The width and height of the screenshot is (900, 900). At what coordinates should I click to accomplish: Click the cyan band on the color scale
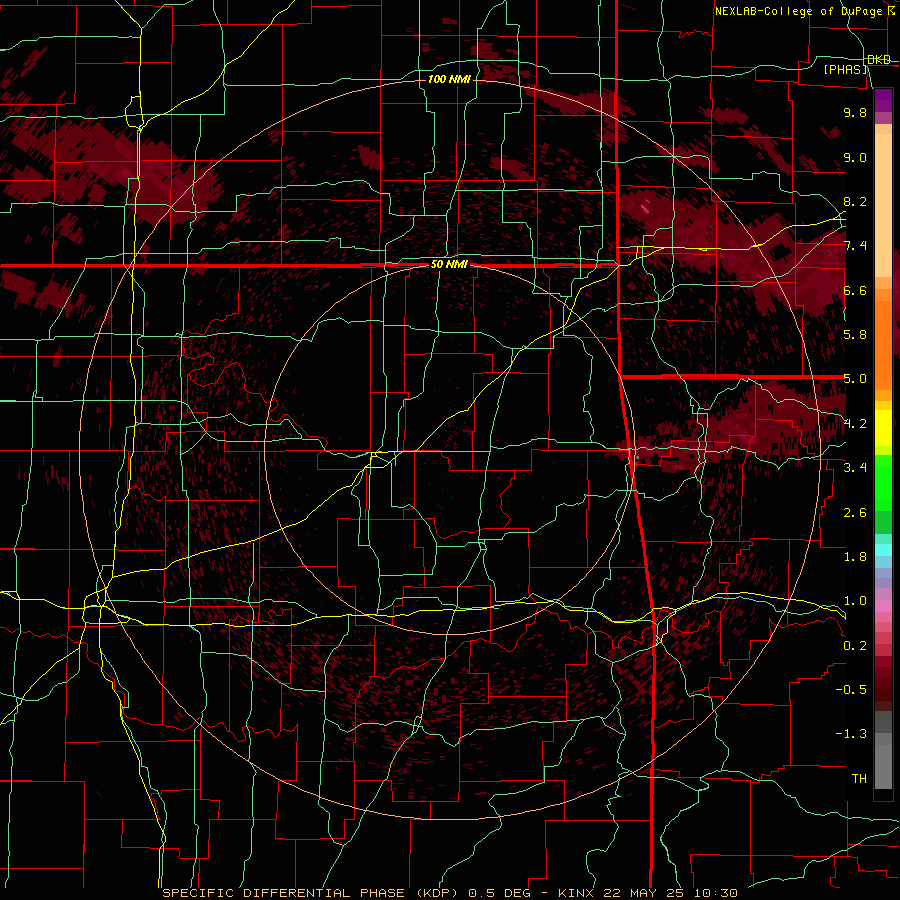point(883,550)
